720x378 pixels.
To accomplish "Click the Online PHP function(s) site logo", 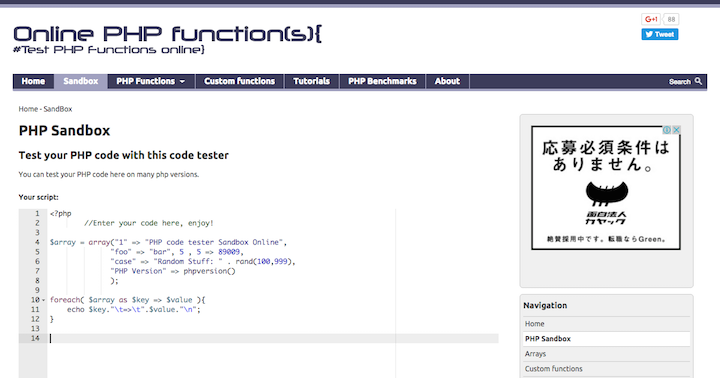I will tap(168, 34).
